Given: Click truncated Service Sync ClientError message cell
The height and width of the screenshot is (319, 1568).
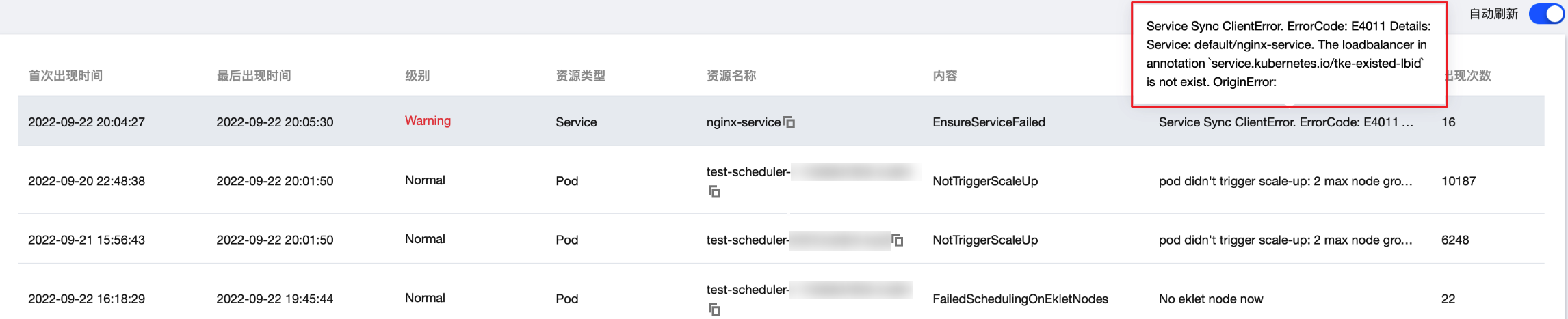Looking at the screenshot, I should [1285, 122].
